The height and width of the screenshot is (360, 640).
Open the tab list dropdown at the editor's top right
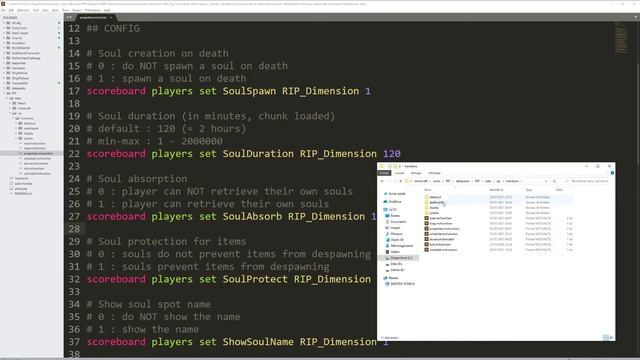[636, 17]
